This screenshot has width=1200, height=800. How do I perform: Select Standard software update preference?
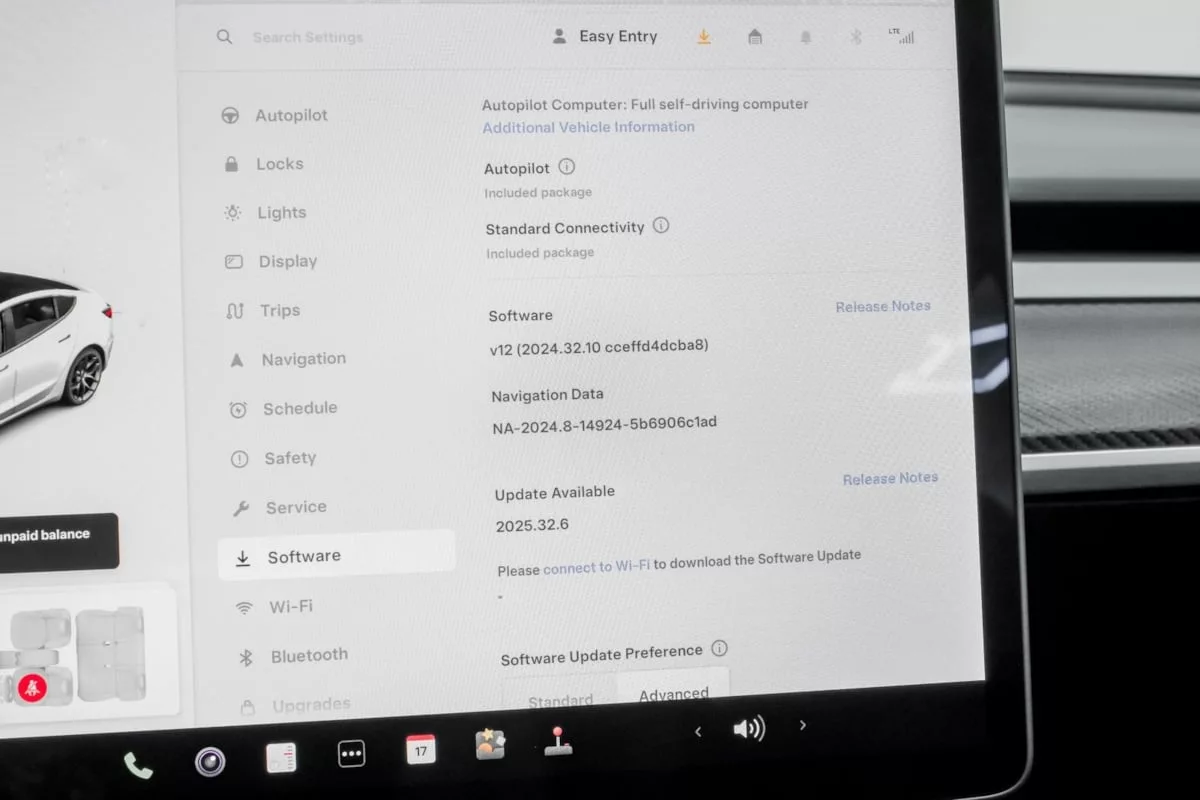[x=560, y=700]
